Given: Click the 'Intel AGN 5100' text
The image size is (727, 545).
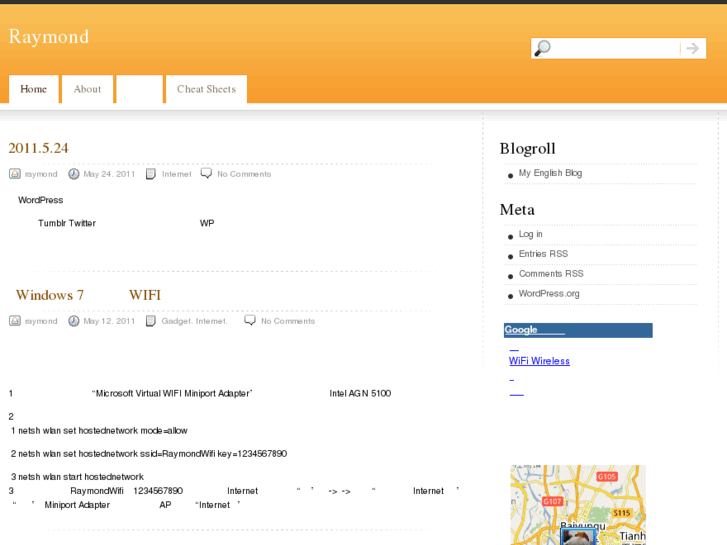Looking at the screenshot, I should 360,393.
